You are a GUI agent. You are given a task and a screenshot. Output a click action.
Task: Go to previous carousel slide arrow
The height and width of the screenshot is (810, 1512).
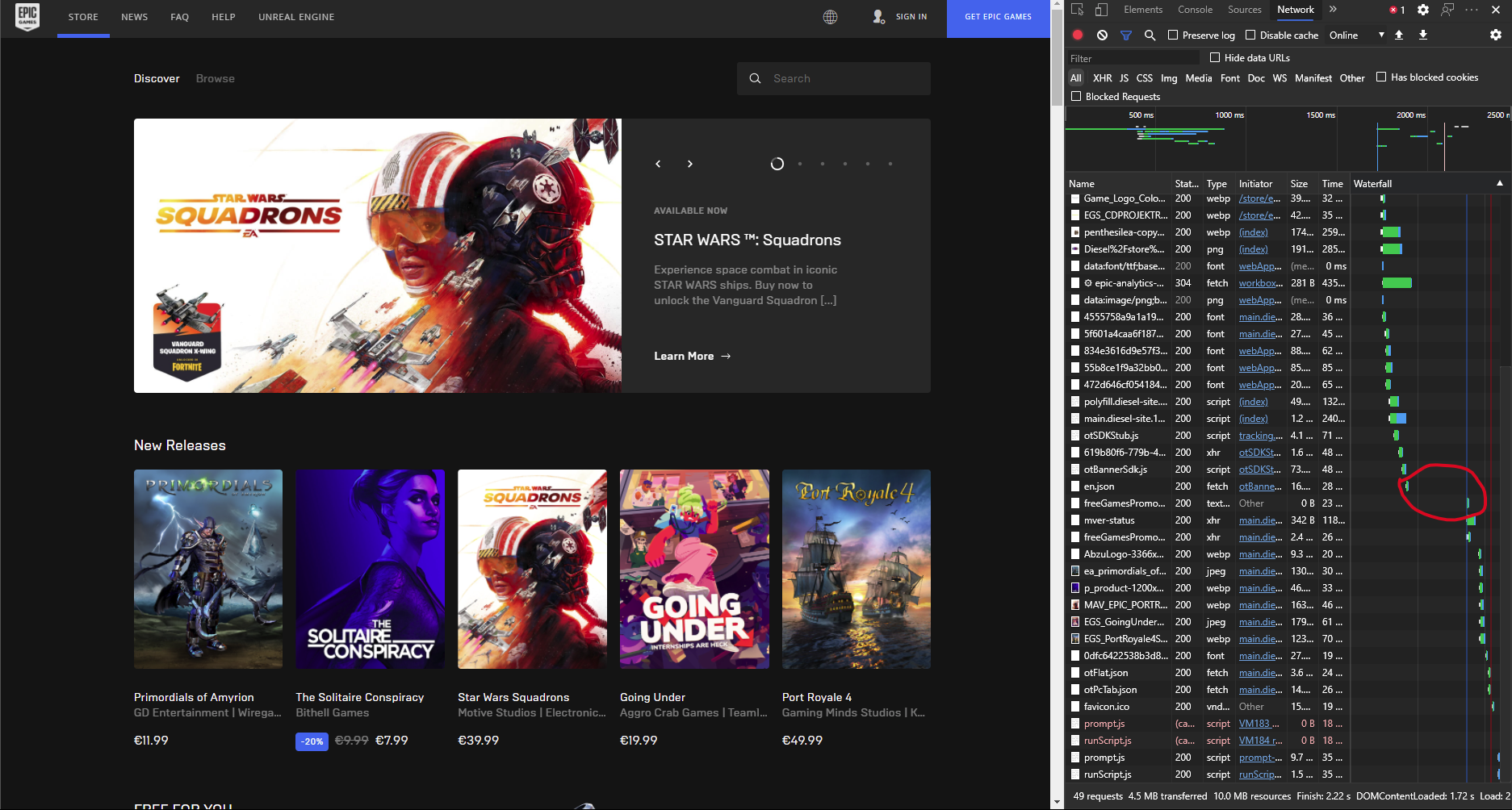(x=658, y=164)
